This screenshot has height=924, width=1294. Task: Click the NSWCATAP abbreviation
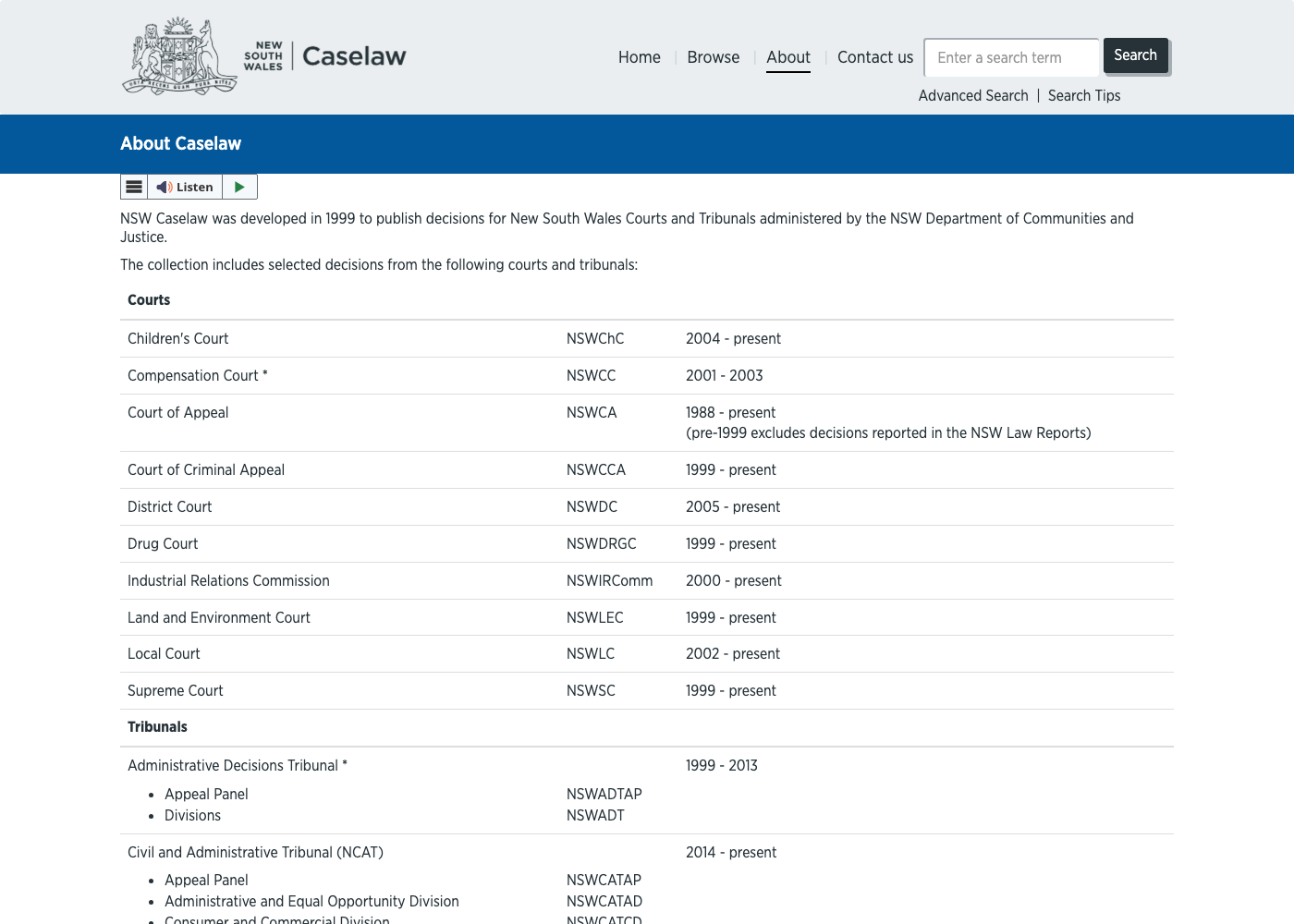pos(604,881)
